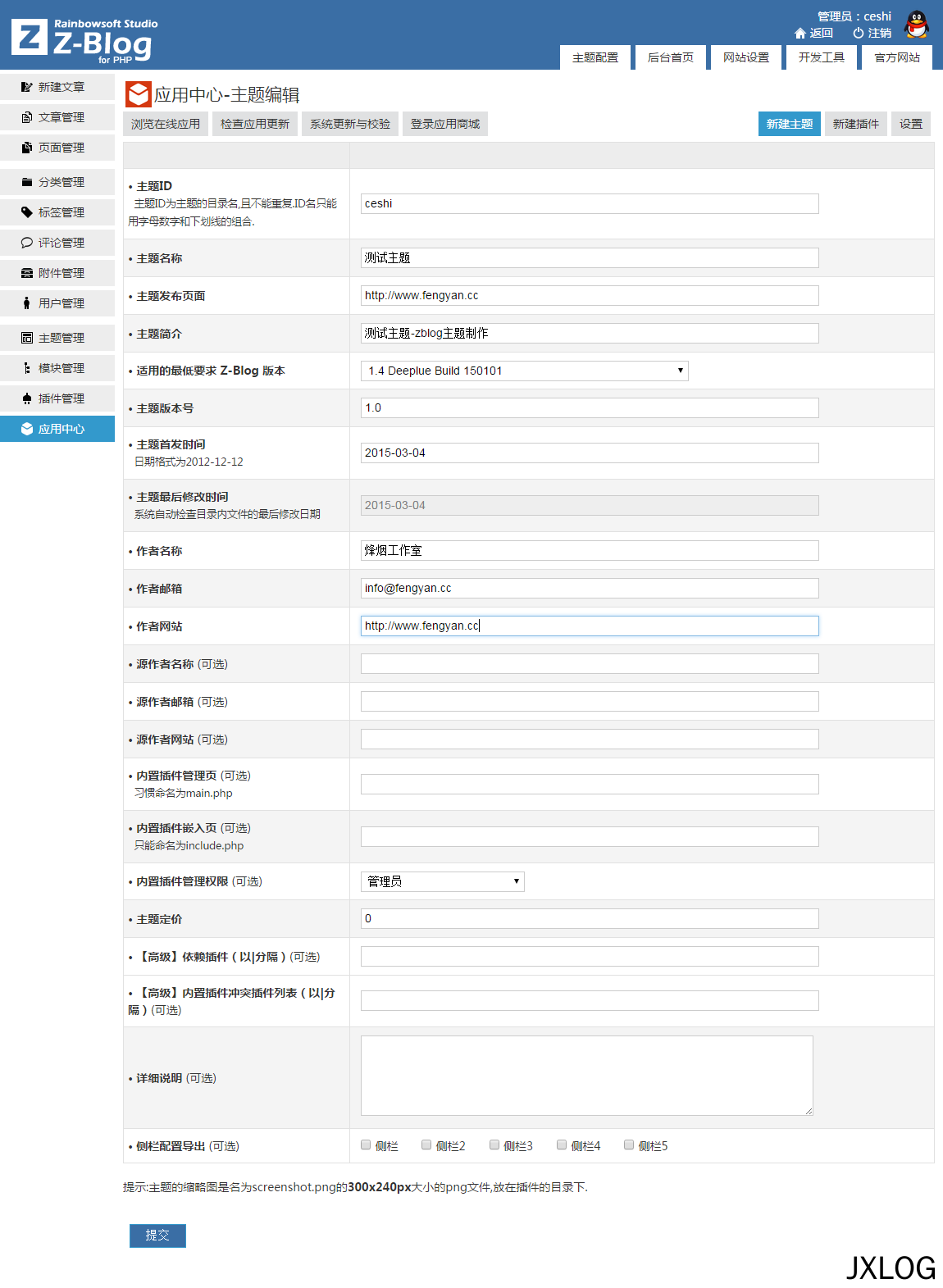The image size is (943, 1288).
Task: Focus the 主题版本号 input field
Action: (590, 407)
